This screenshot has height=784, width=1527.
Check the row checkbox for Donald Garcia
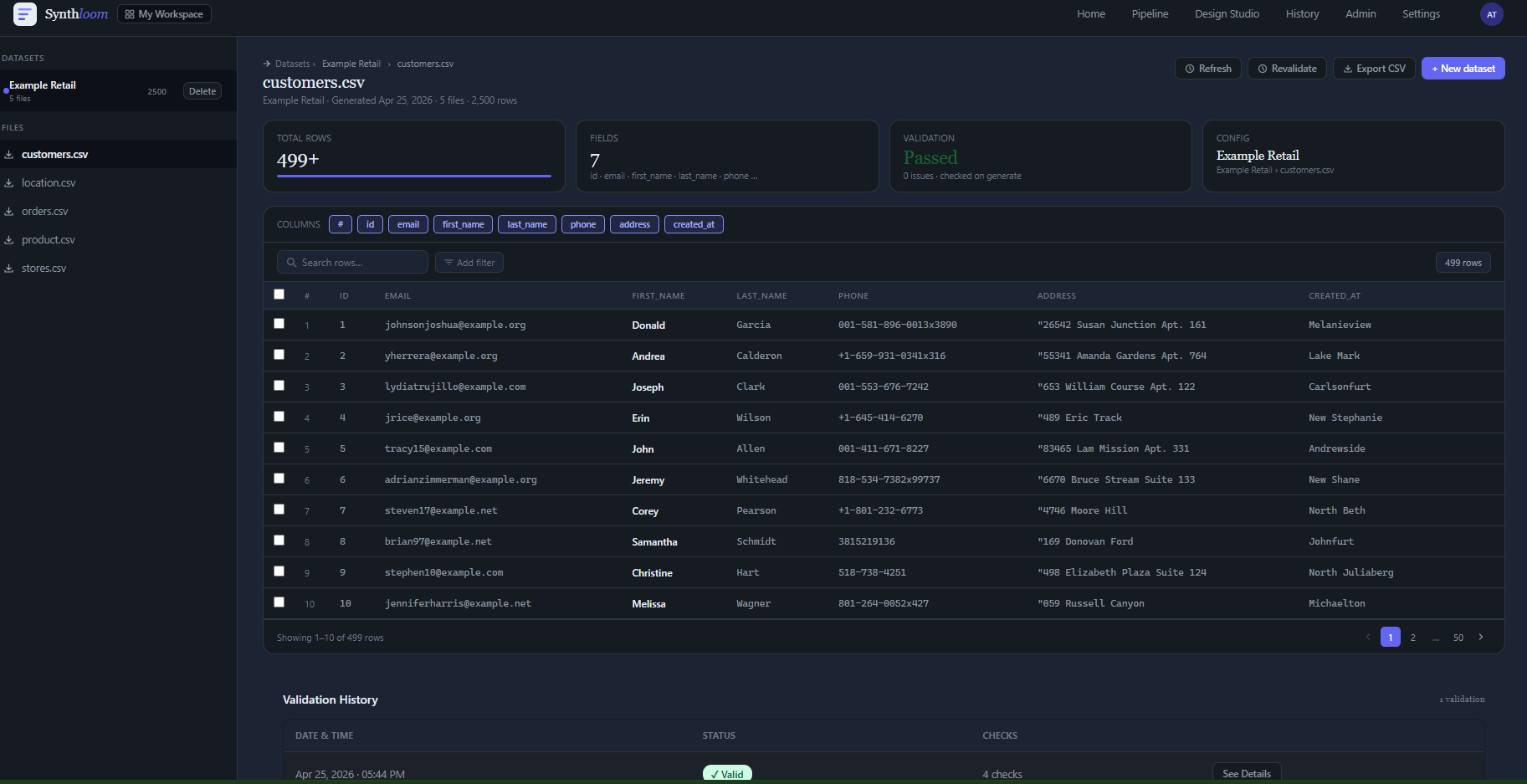point(279,324)
